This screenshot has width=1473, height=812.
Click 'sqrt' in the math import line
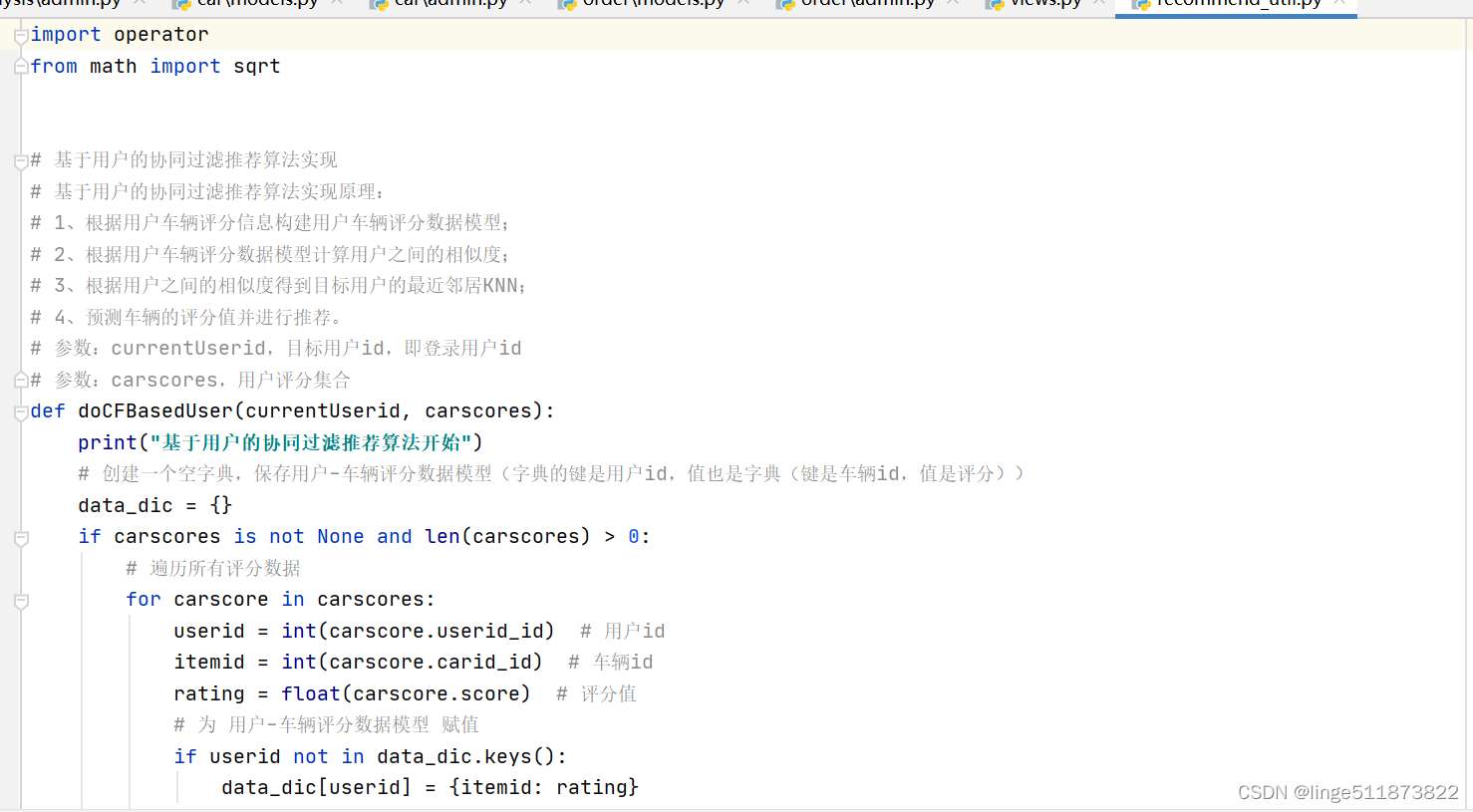pyautogui.click(x=257, y=67)
